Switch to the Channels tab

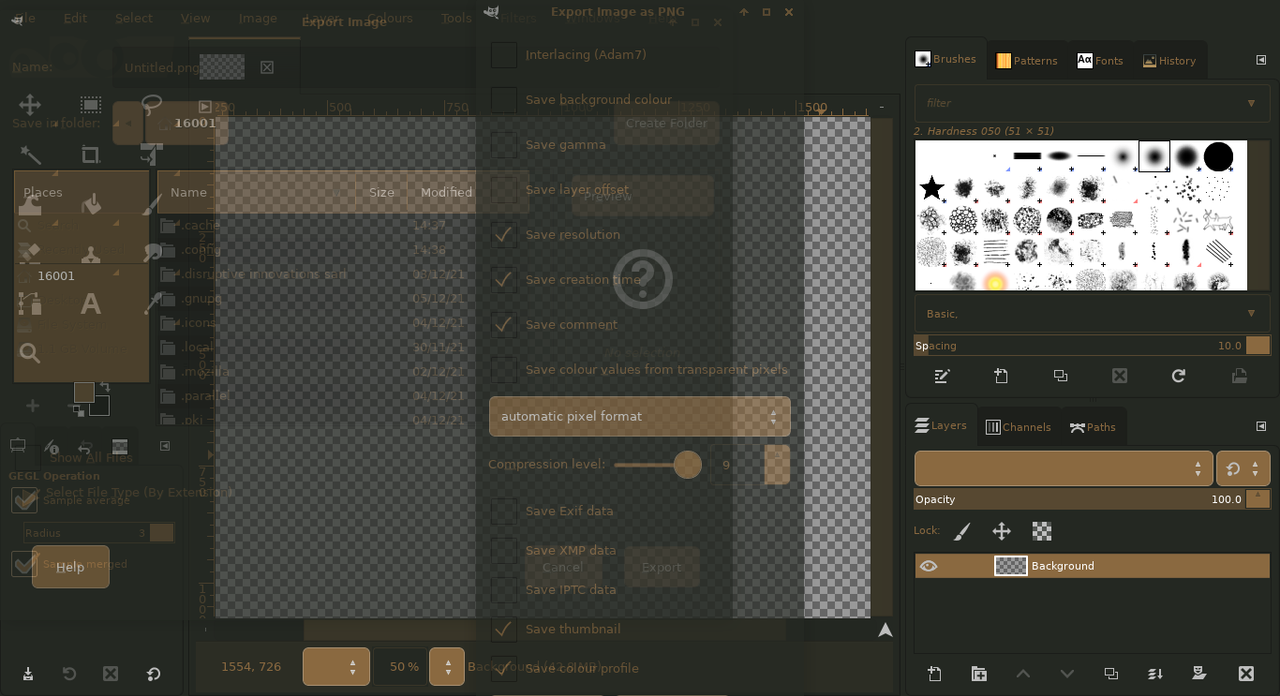coord(1018,427)
